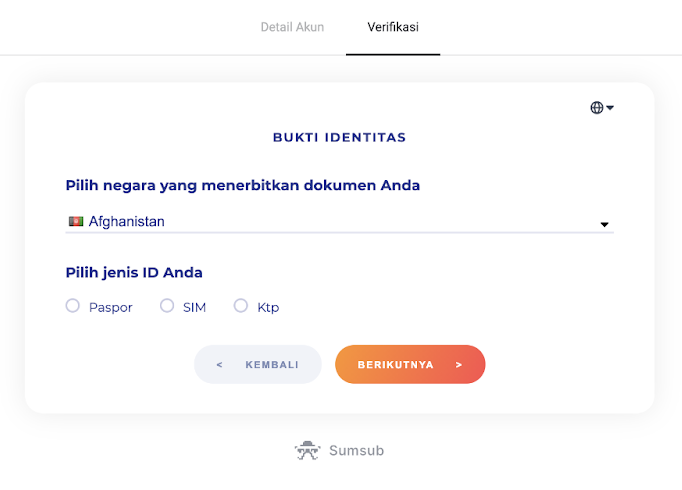
Task: Click the Afghanistan flag icon
Action: (75, 221)
